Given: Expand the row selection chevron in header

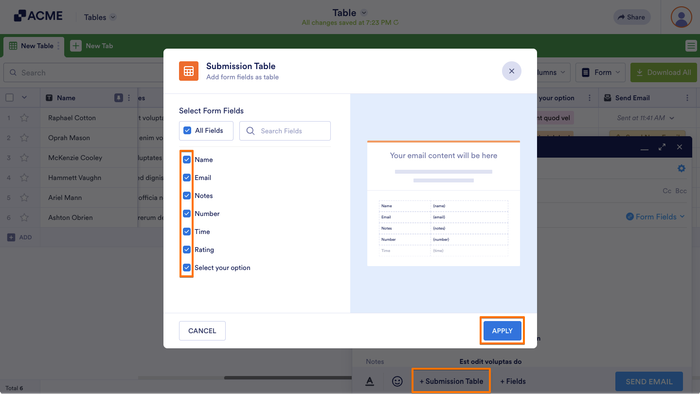Looking at the screenshot, I should [24, 97].
